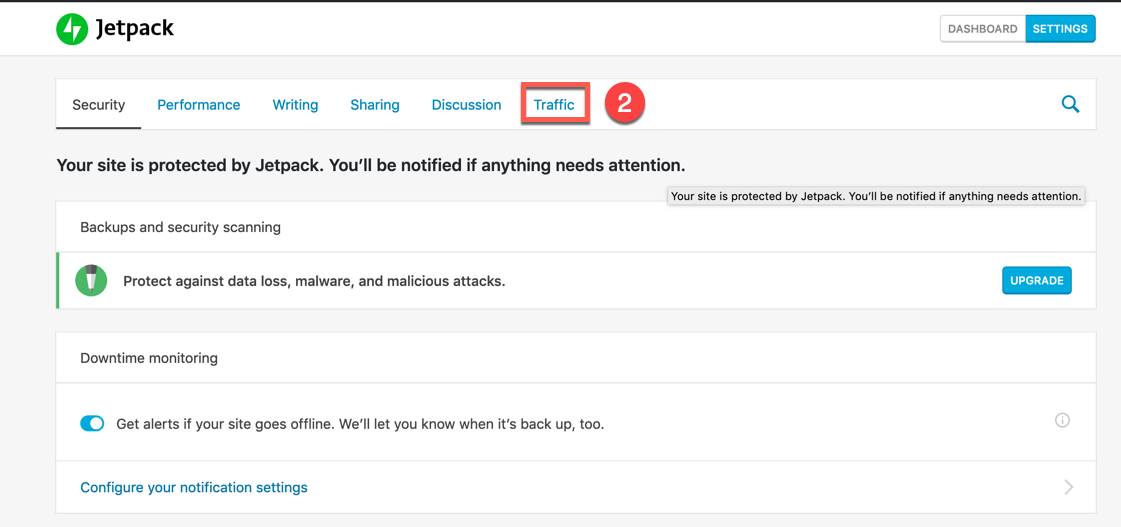This screenshot has height=527, width=1121.
Task: Click the green shield backup icon
Action: (x=91, y=281)
